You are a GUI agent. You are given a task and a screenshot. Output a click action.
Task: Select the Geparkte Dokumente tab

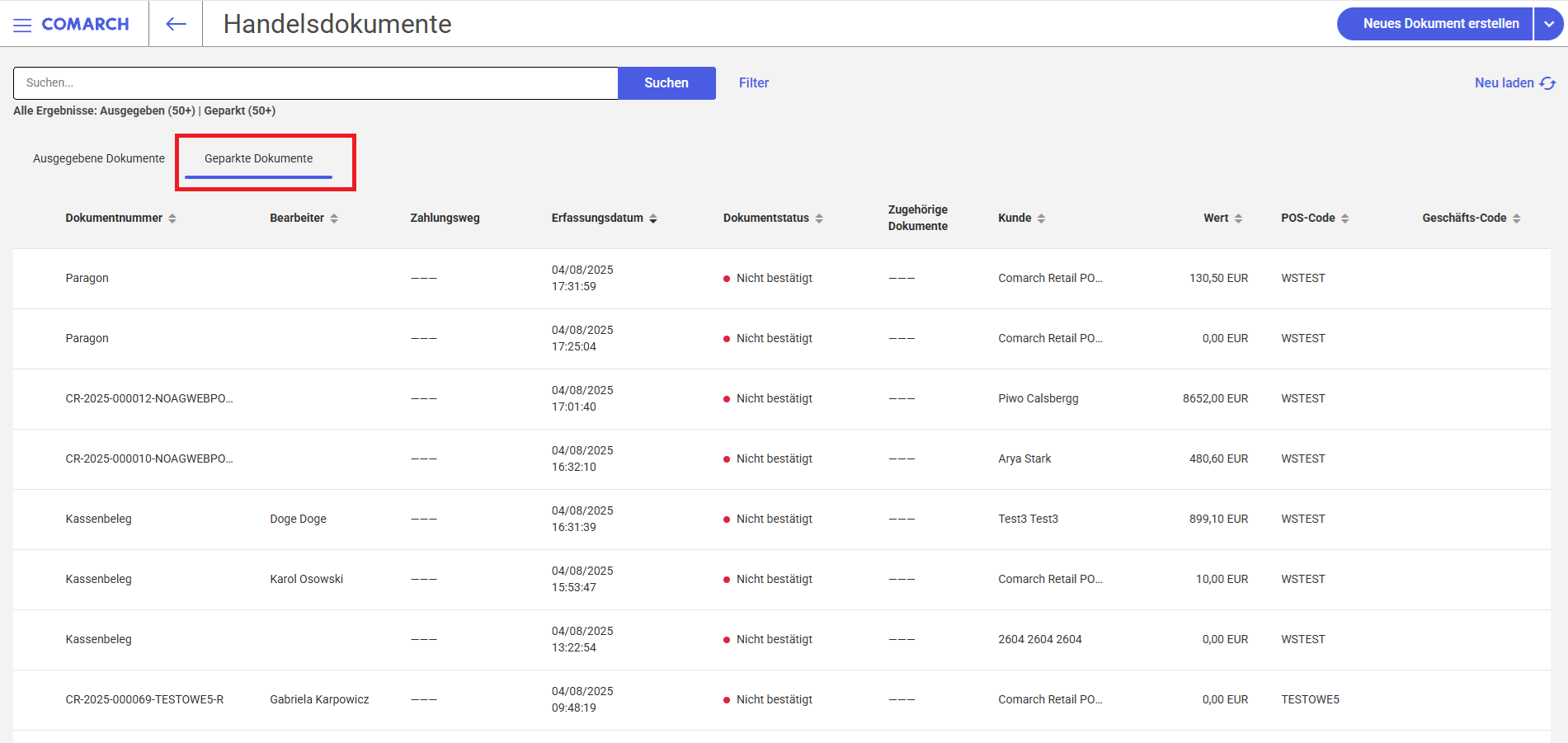click(258, 158)
